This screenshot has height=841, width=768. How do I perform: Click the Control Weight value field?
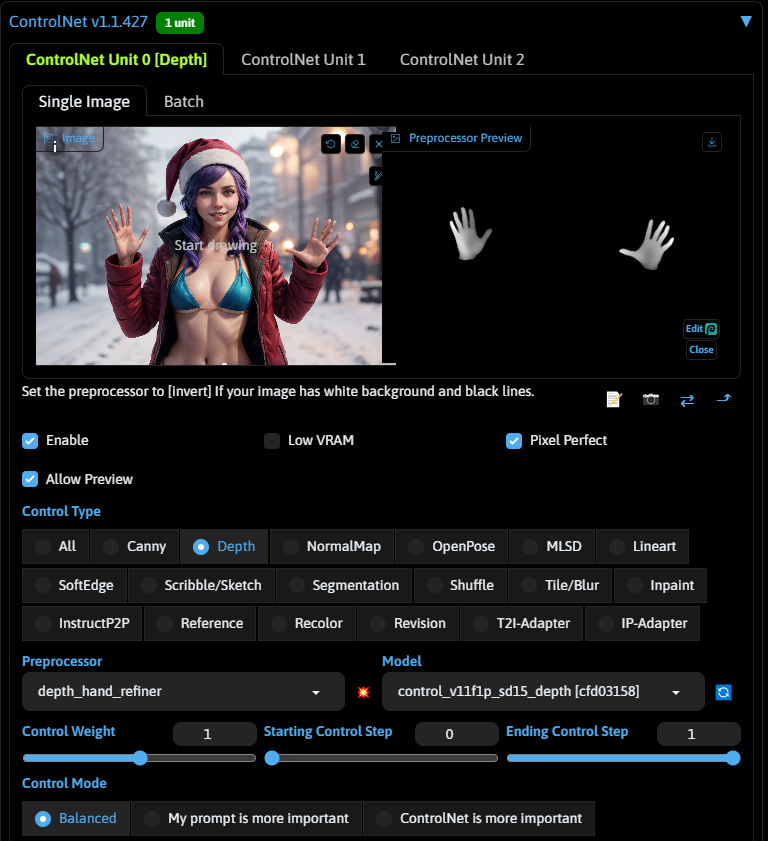point(215,734)
